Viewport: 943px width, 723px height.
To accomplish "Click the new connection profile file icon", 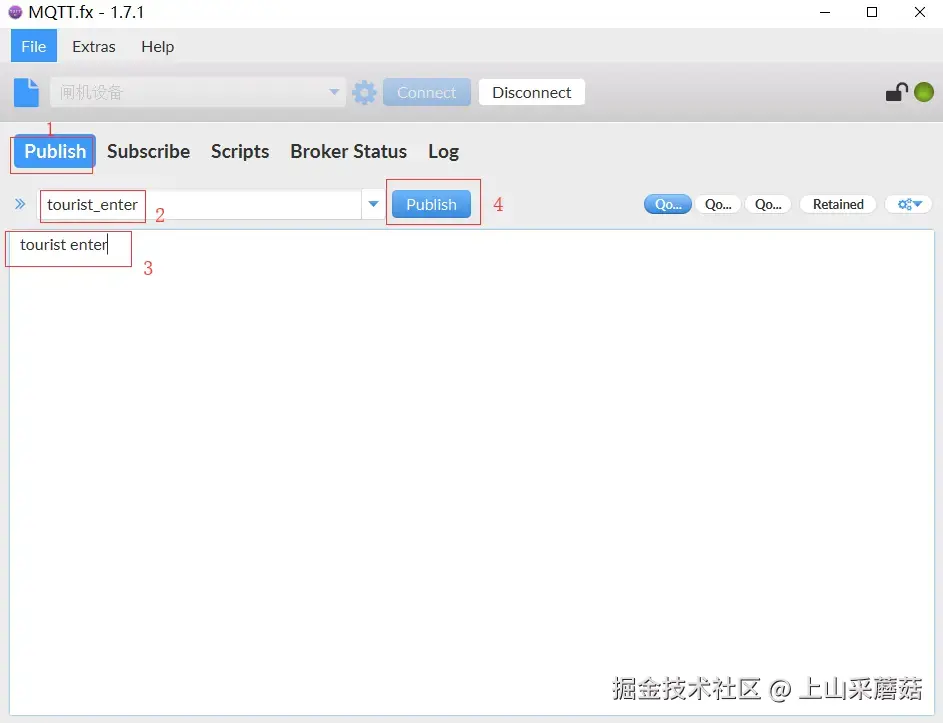I will (26, 93).
